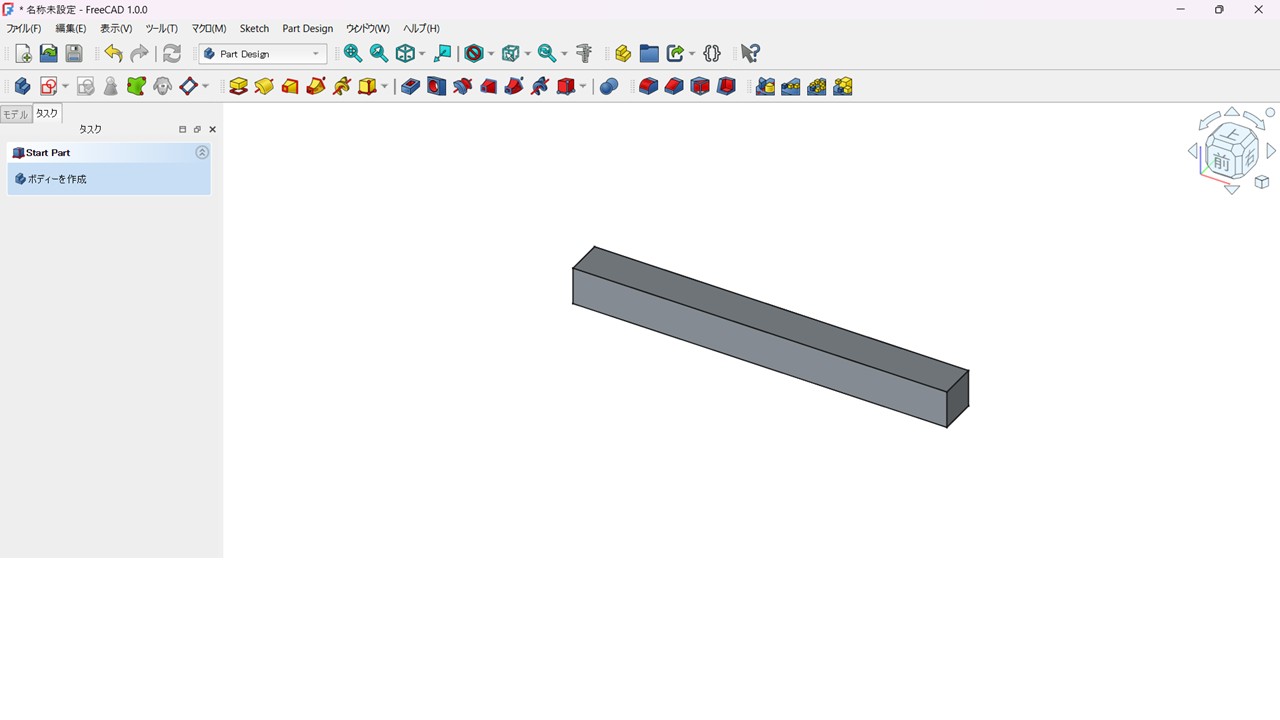Open the link actions dropdown arrow
Image resolution: width=1280 pixels, height=720 pixels.
click(x=692, y=54)
